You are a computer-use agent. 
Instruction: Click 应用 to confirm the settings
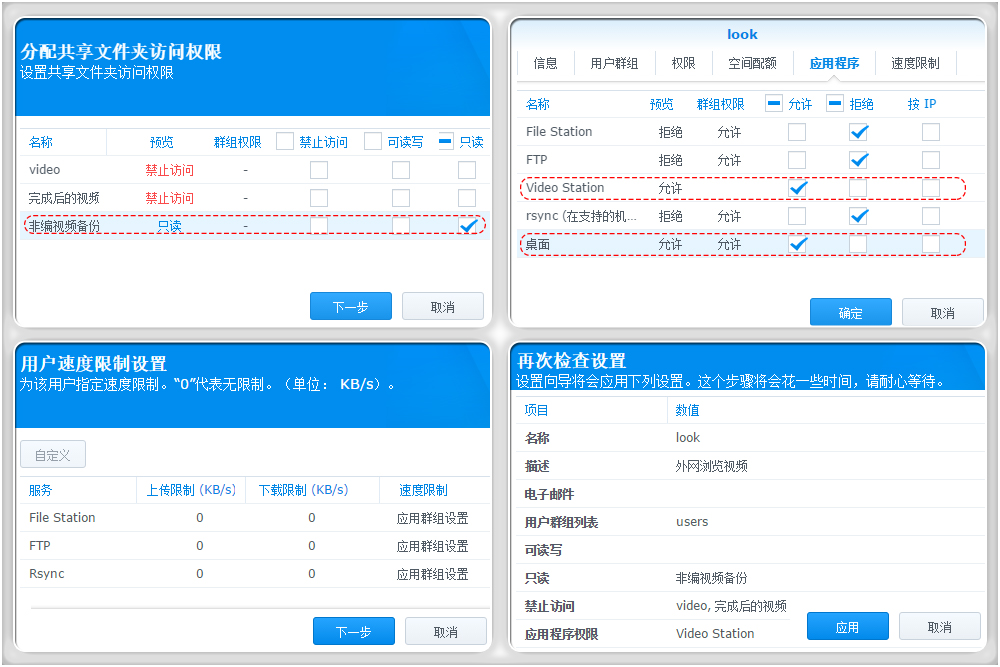[x=848, y=626]
